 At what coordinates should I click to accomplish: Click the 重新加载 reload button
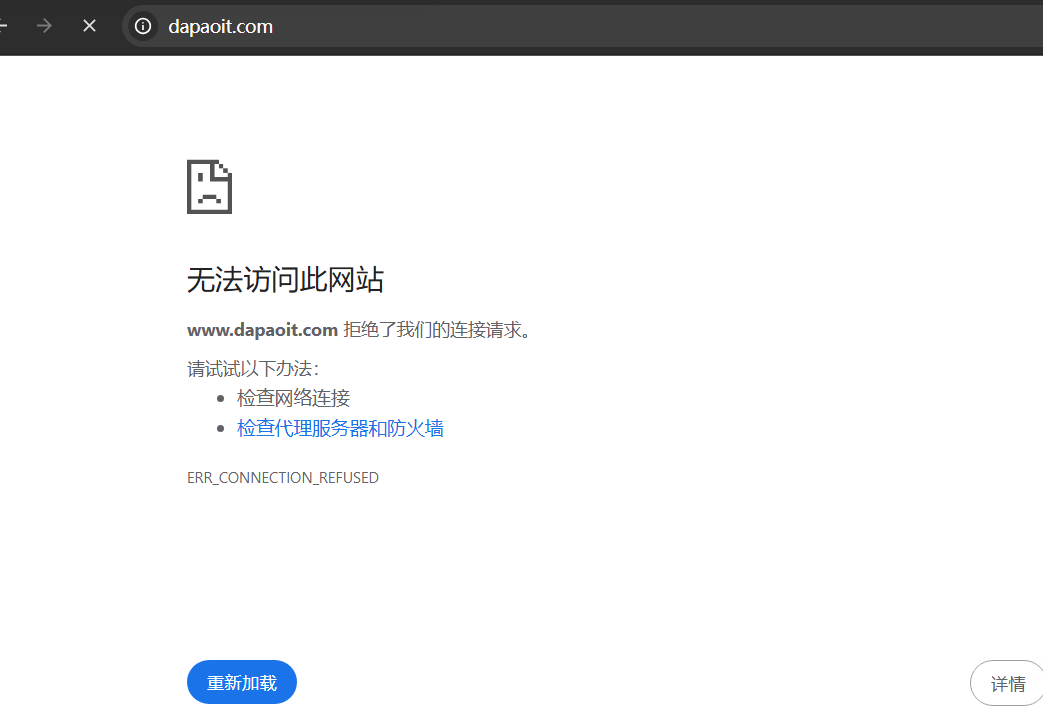coord(241,682)
